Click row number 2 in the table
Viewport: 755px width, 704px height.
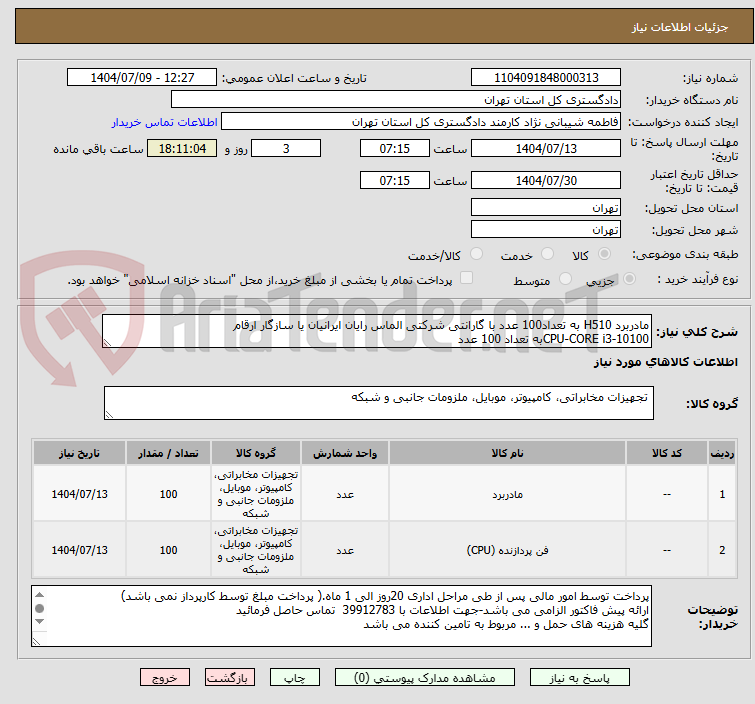point(722,550)
